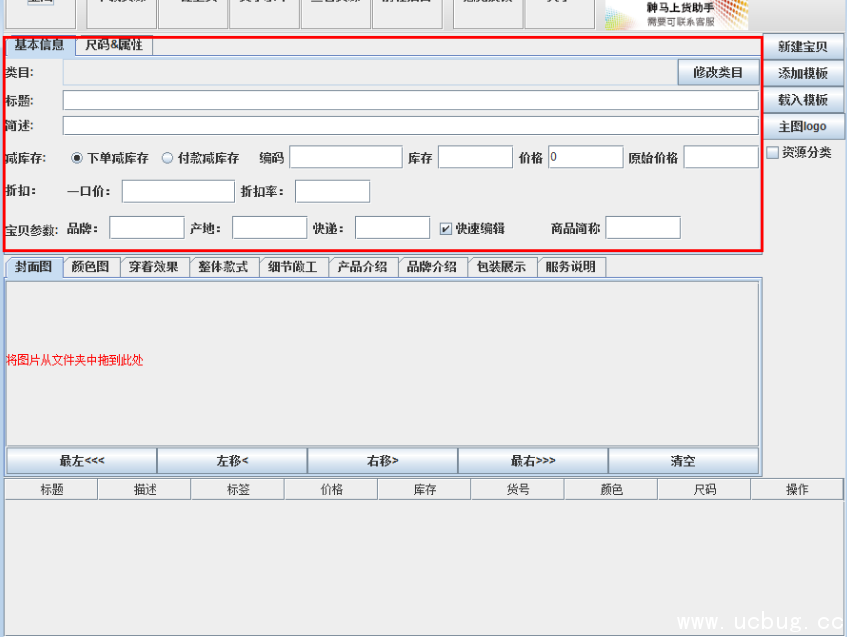Viewport: 847px width, 637px height.
Task: Click the 右移> button
Action: click(x=382, y=461)
